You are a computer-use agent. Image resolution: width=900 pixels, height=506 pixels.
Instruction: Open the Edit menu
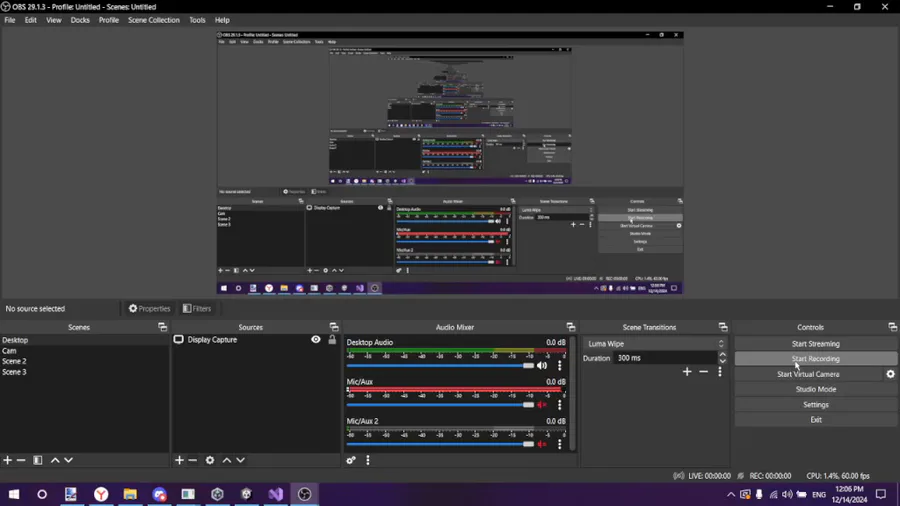[30, 20]
